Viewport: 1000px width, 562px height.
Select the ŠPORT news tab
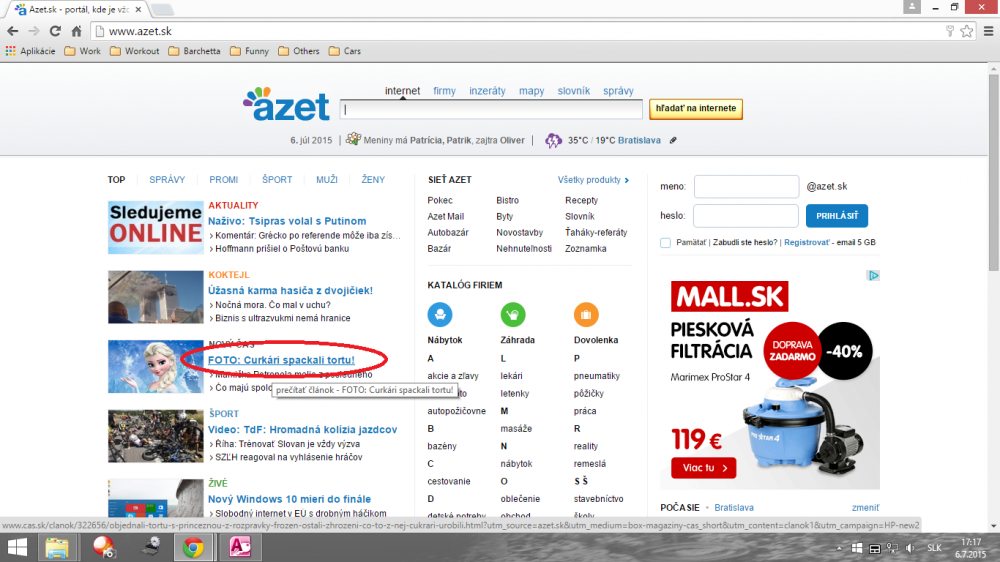[x=277, y=180]
